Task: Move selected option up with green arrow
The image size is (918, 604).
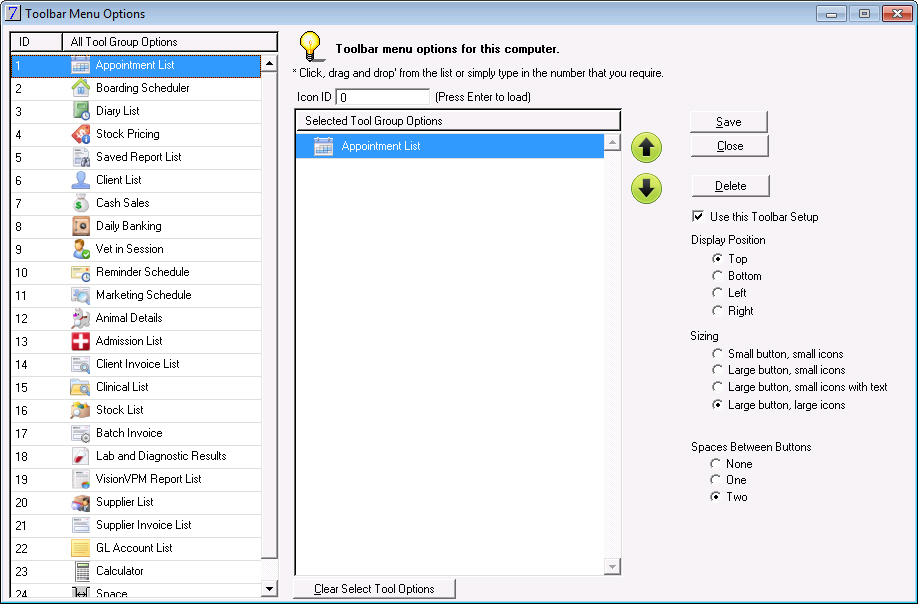Action: (646, 147)
